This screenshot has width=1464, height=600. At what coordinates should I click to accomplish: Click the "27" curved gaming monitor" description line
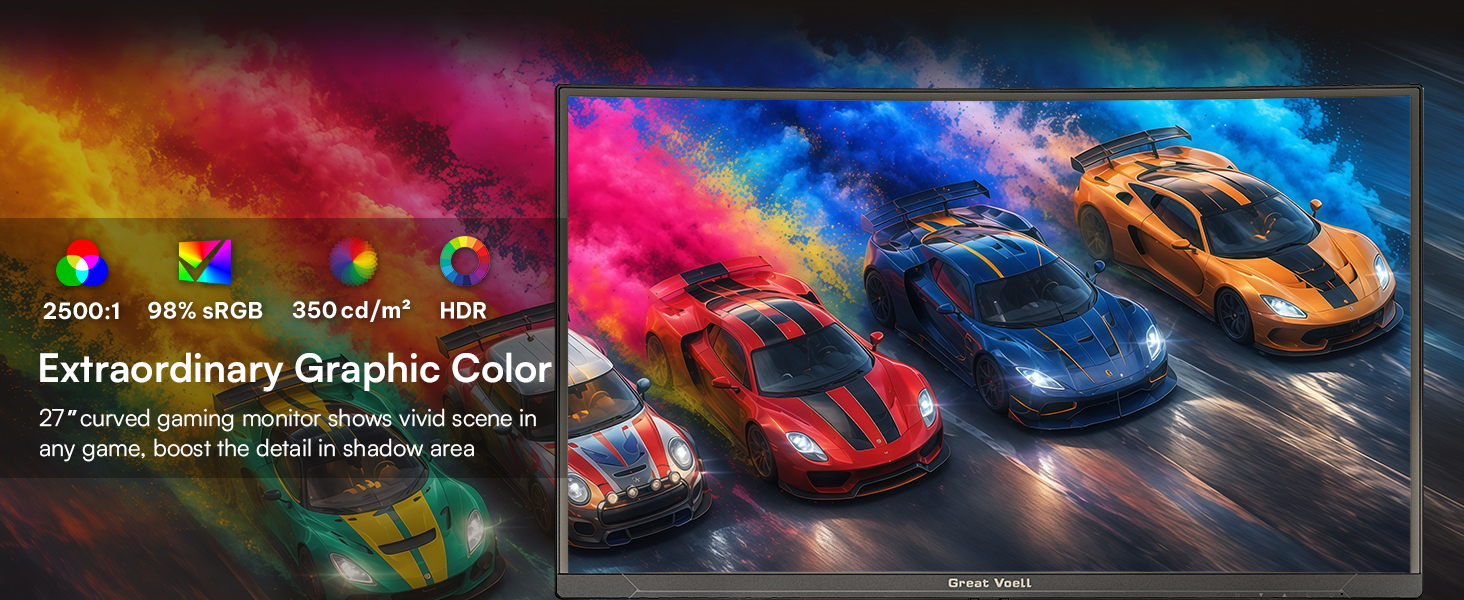click(288, 418)
